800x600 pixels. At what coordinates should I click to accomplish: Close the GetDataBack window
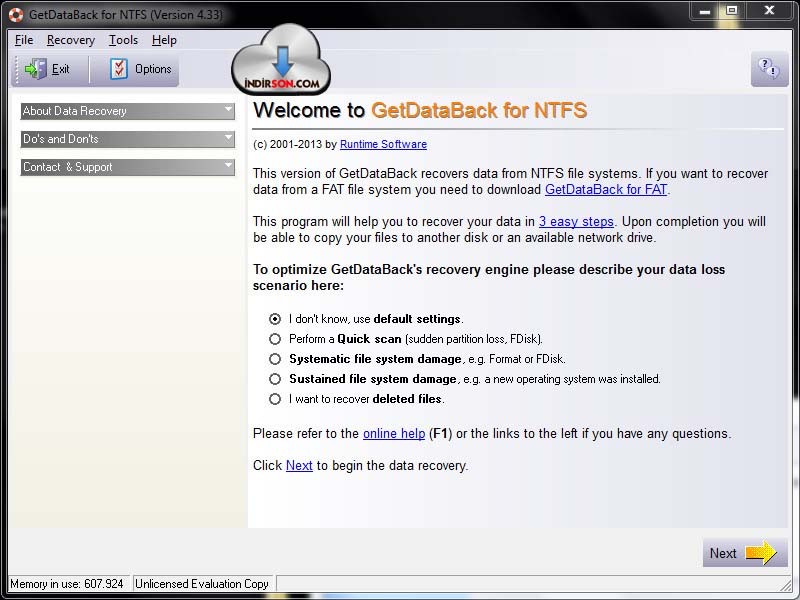tap(769, 11)
